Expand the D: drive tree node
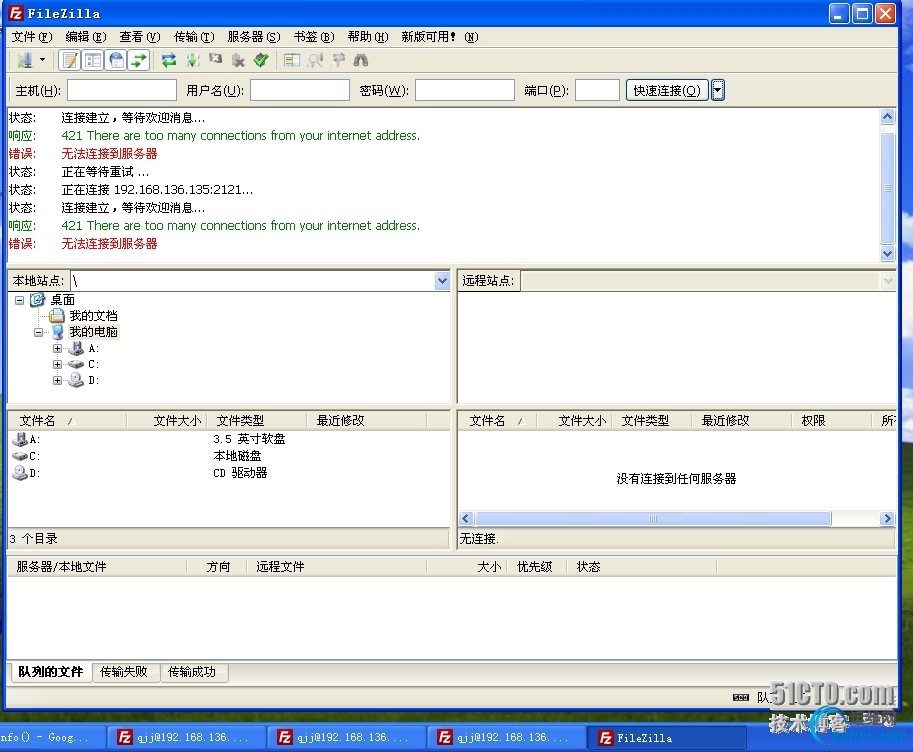 (57, 380)
